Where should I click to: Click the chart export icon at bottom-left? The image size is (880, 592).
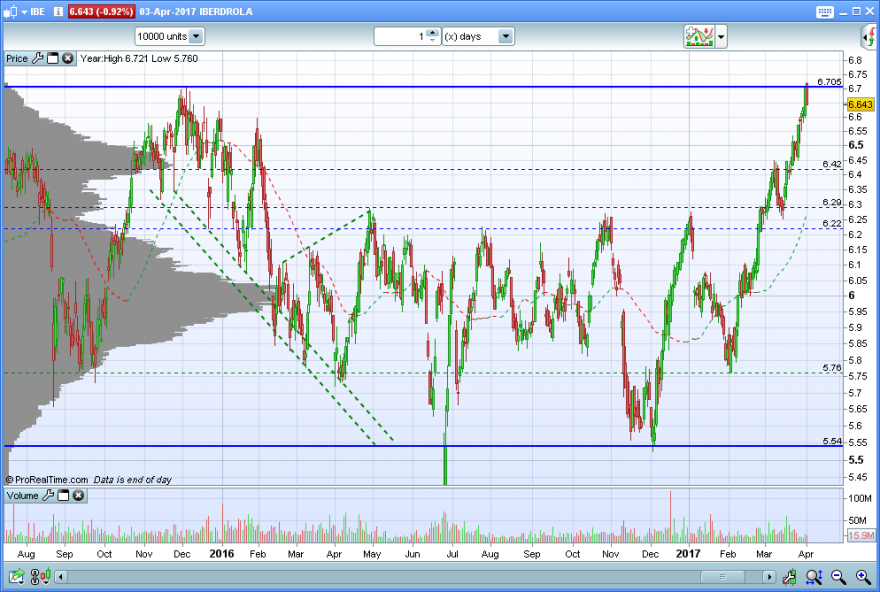17,577
